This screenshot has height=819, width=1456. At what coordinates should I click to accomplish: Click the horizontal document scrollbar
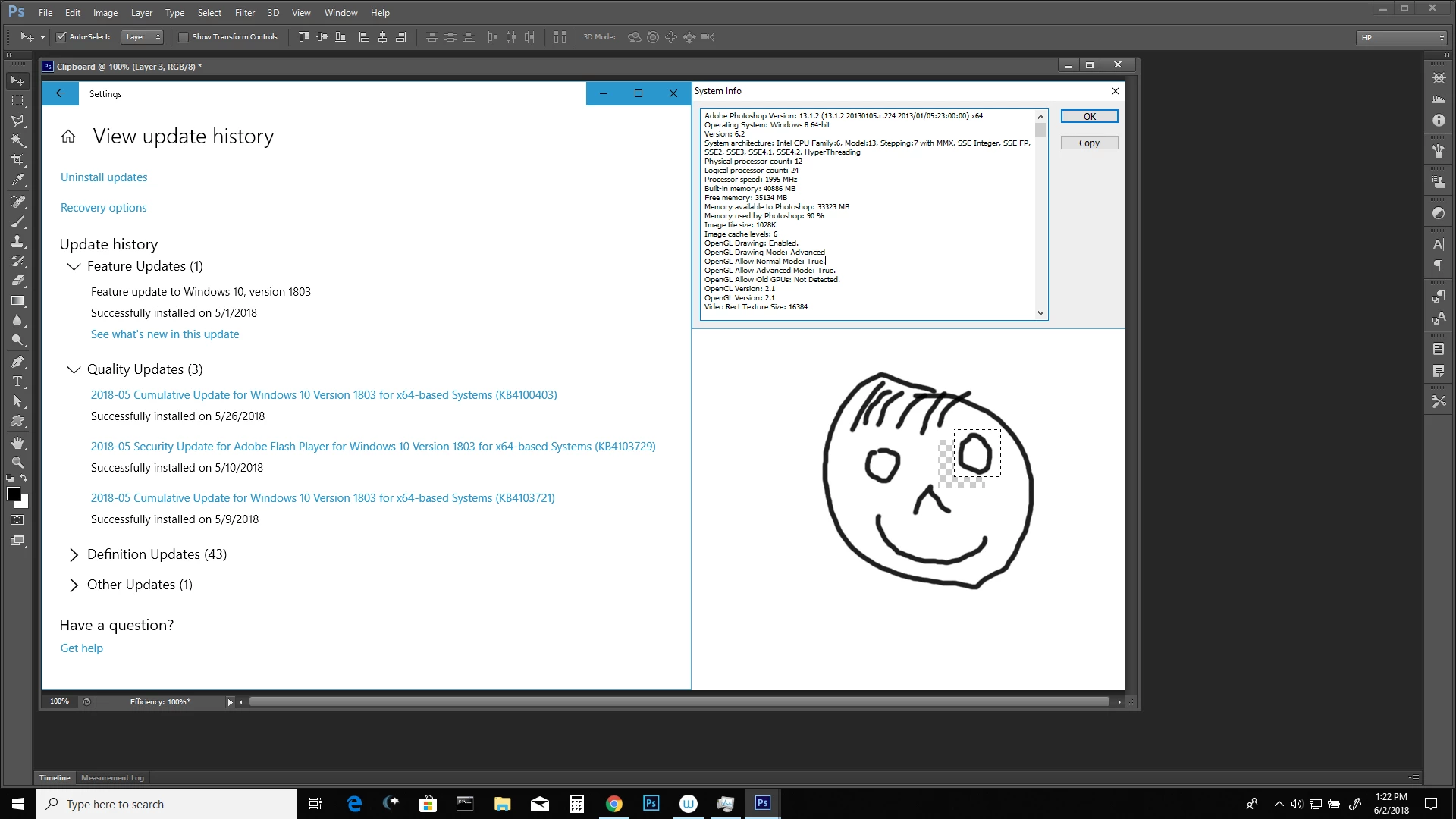tap(679, 702)
